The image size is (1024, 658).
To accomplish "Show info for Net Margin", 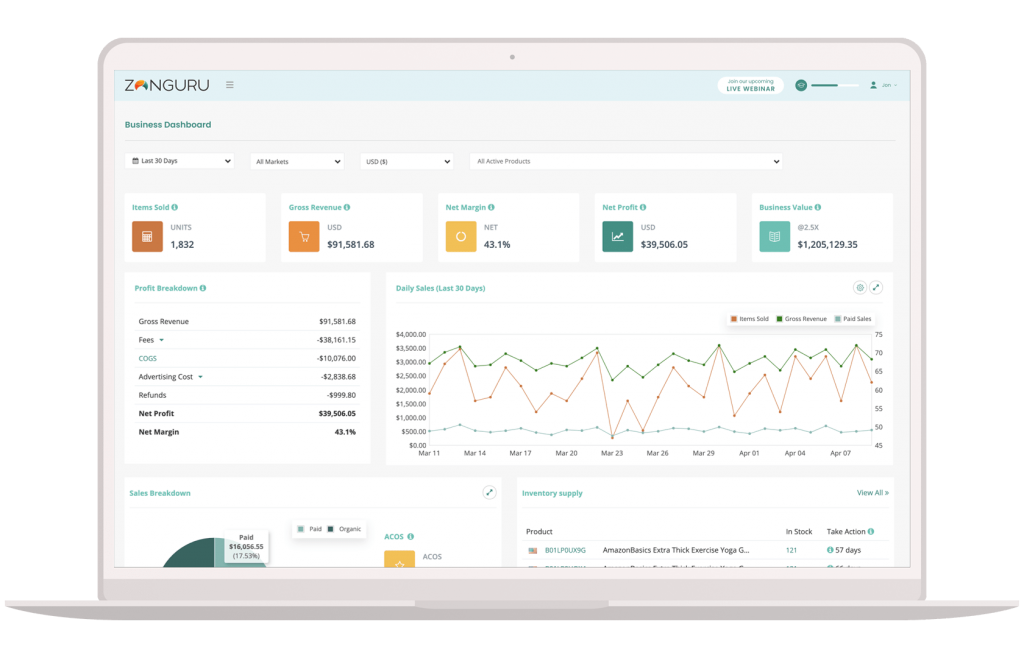I will tap(491, 208).
